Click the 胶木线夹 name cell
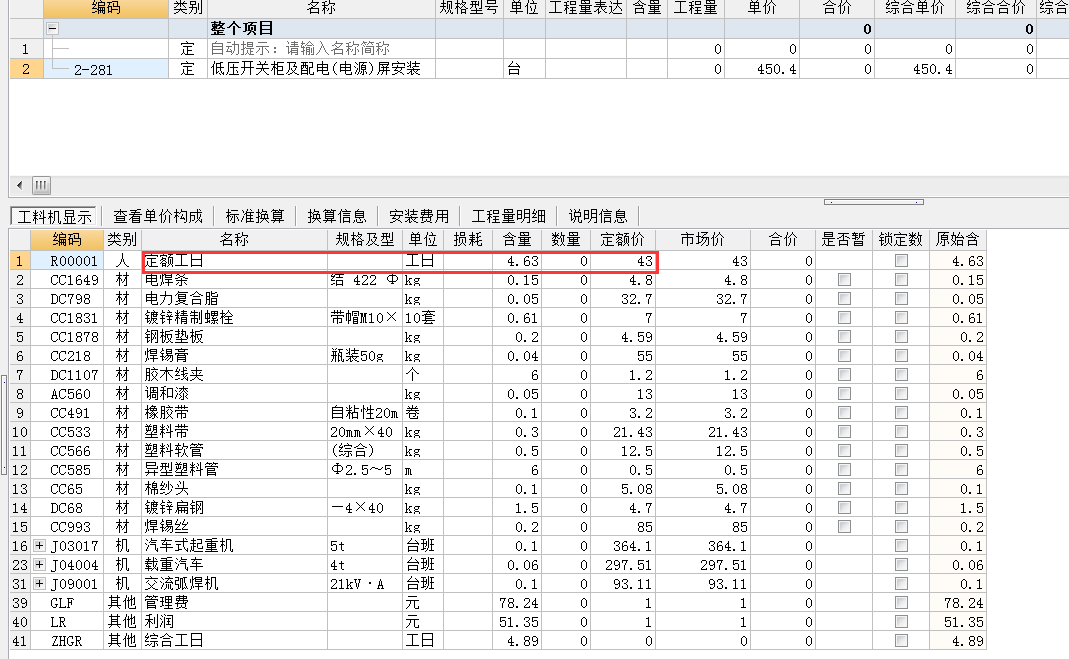 tap(235, 375)
